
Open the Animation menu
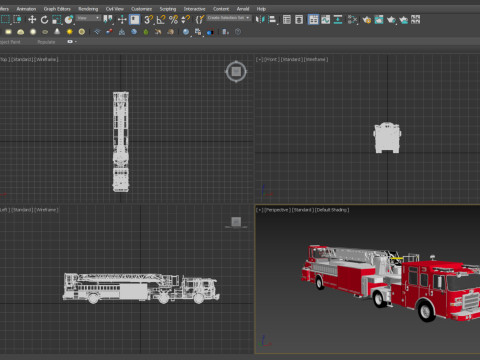pyautogui.click(x=26, y=9)
